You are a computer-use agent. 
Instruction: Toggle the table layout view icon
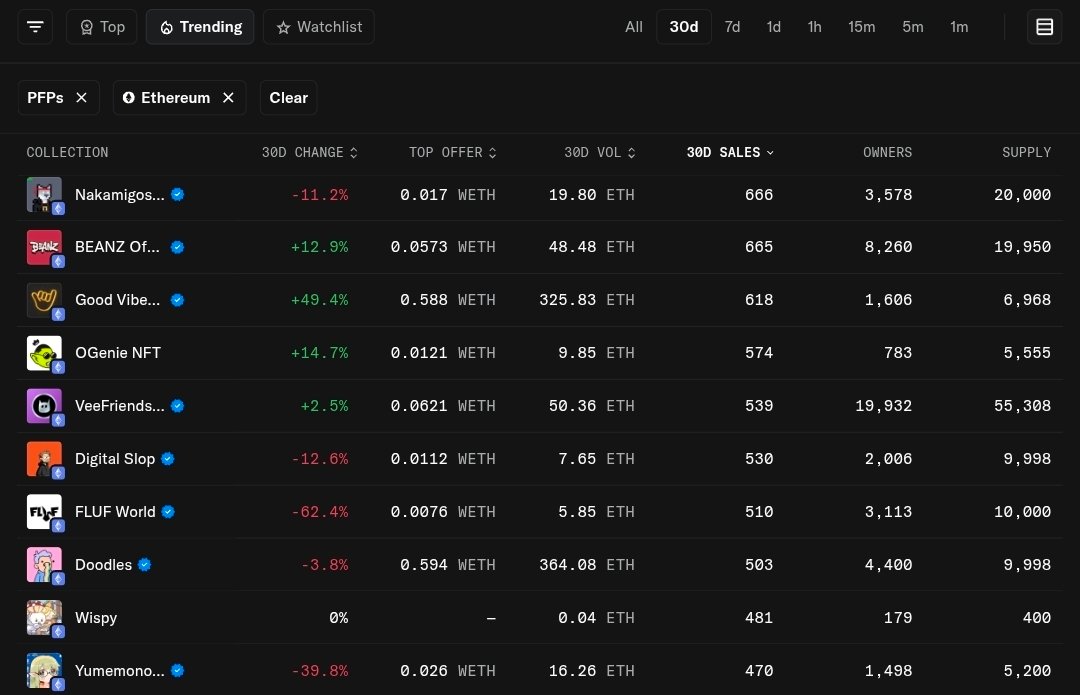pyautogui.click(x=1044, y=27)
